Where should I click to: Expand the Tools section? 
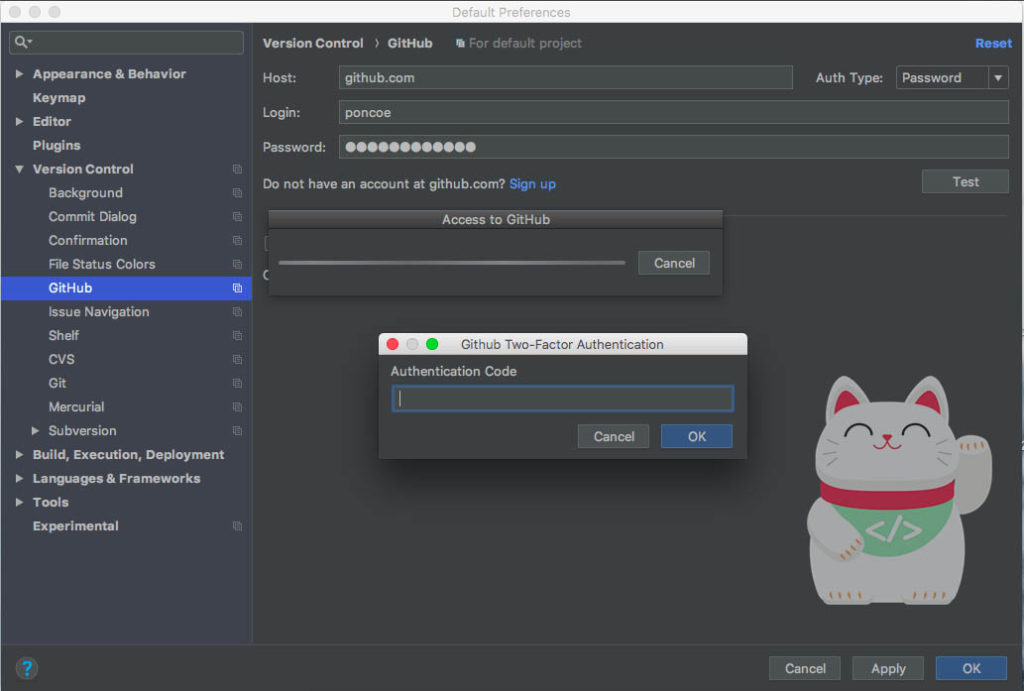click(20, 502)
